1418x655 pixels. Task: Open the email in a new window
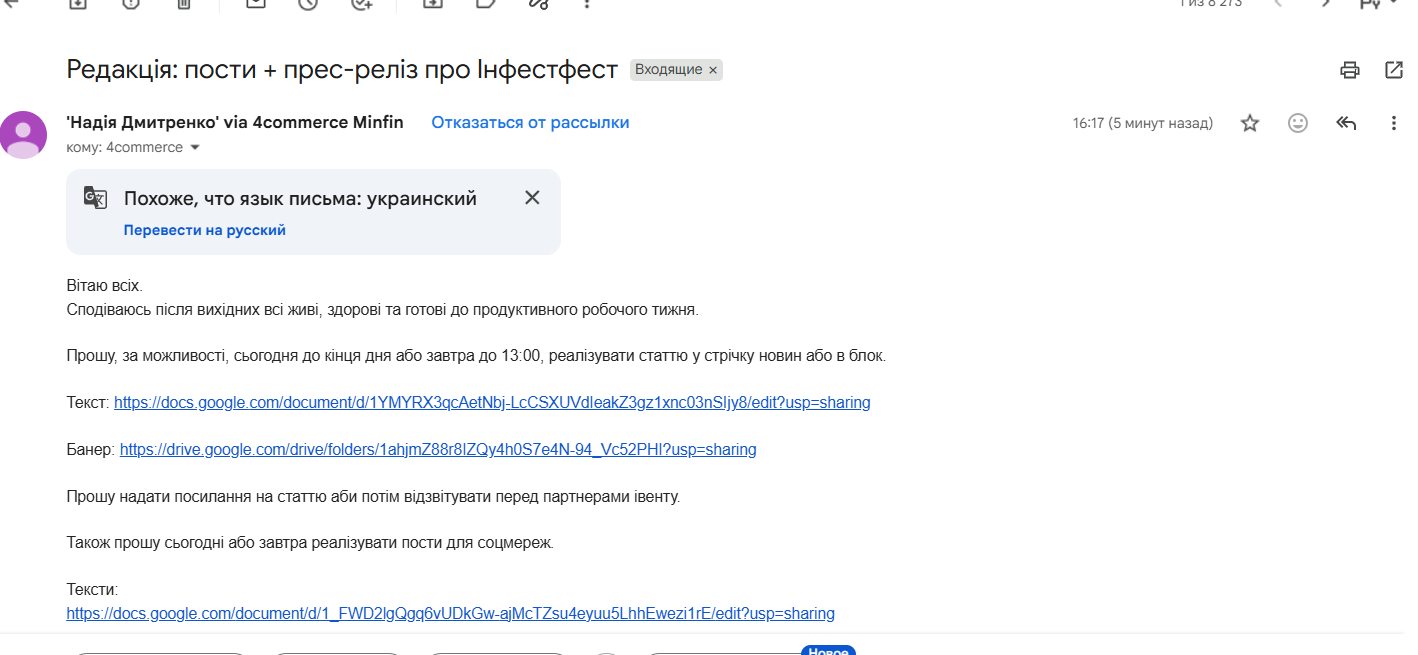(x=1394, y=70)
